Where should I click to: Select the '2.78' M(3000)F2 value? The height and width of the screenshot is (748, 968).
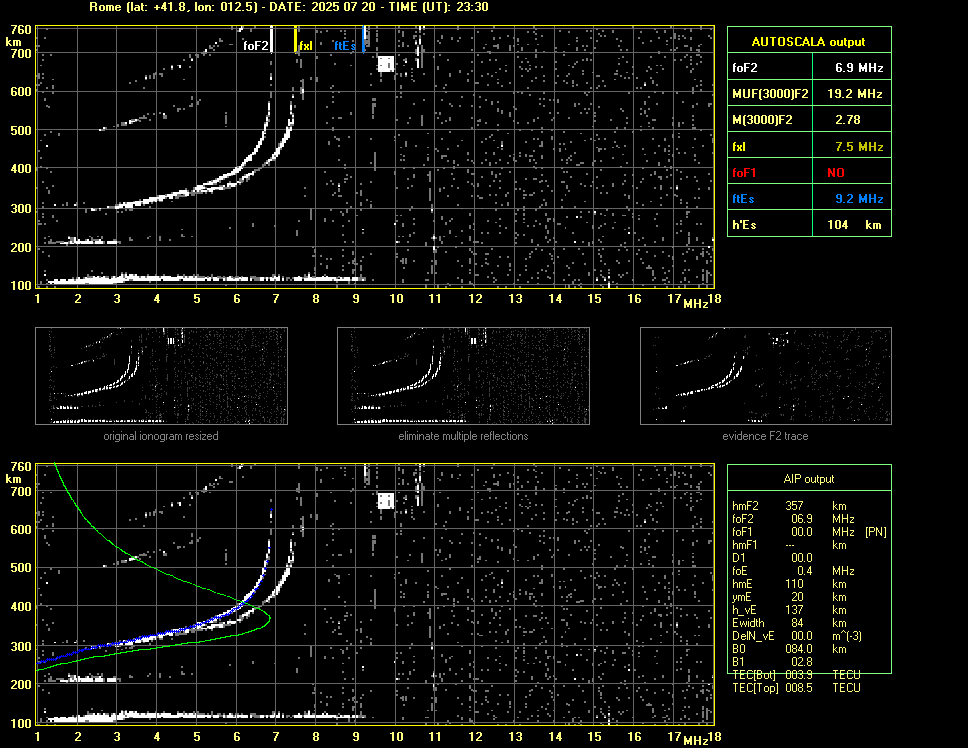point(848,120)
